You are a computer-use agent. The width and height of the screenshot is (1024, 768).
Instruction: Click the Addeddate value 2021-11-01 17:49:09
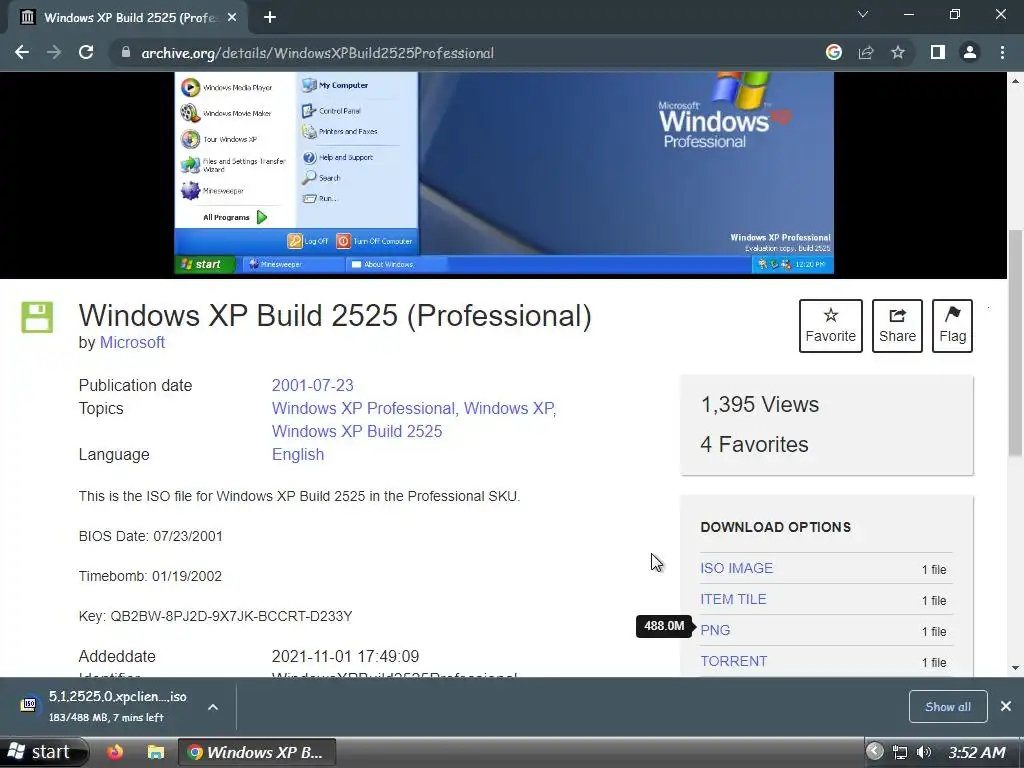(x=345, y=656)
